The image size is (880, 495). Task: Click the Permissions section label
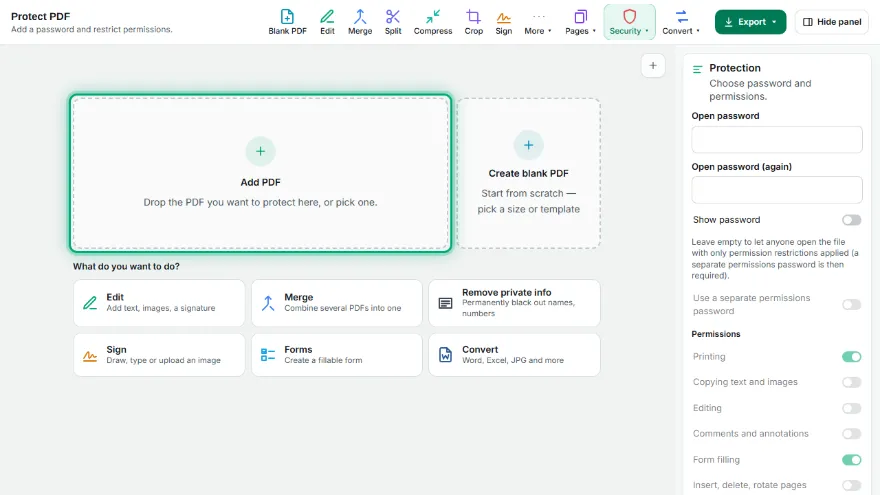(x=716, y=334)
